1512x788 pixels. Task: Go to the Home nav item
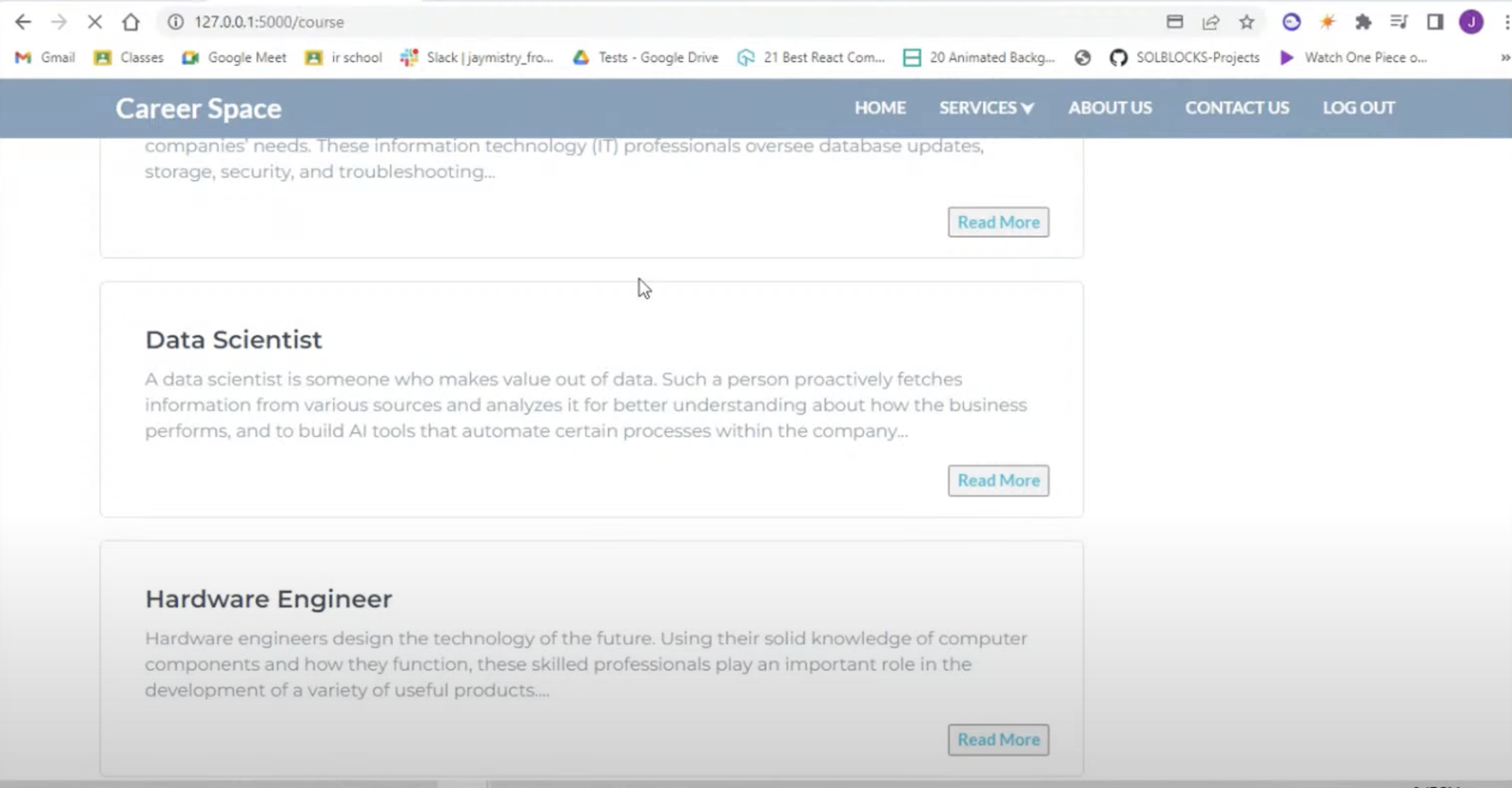click(880, 108)
